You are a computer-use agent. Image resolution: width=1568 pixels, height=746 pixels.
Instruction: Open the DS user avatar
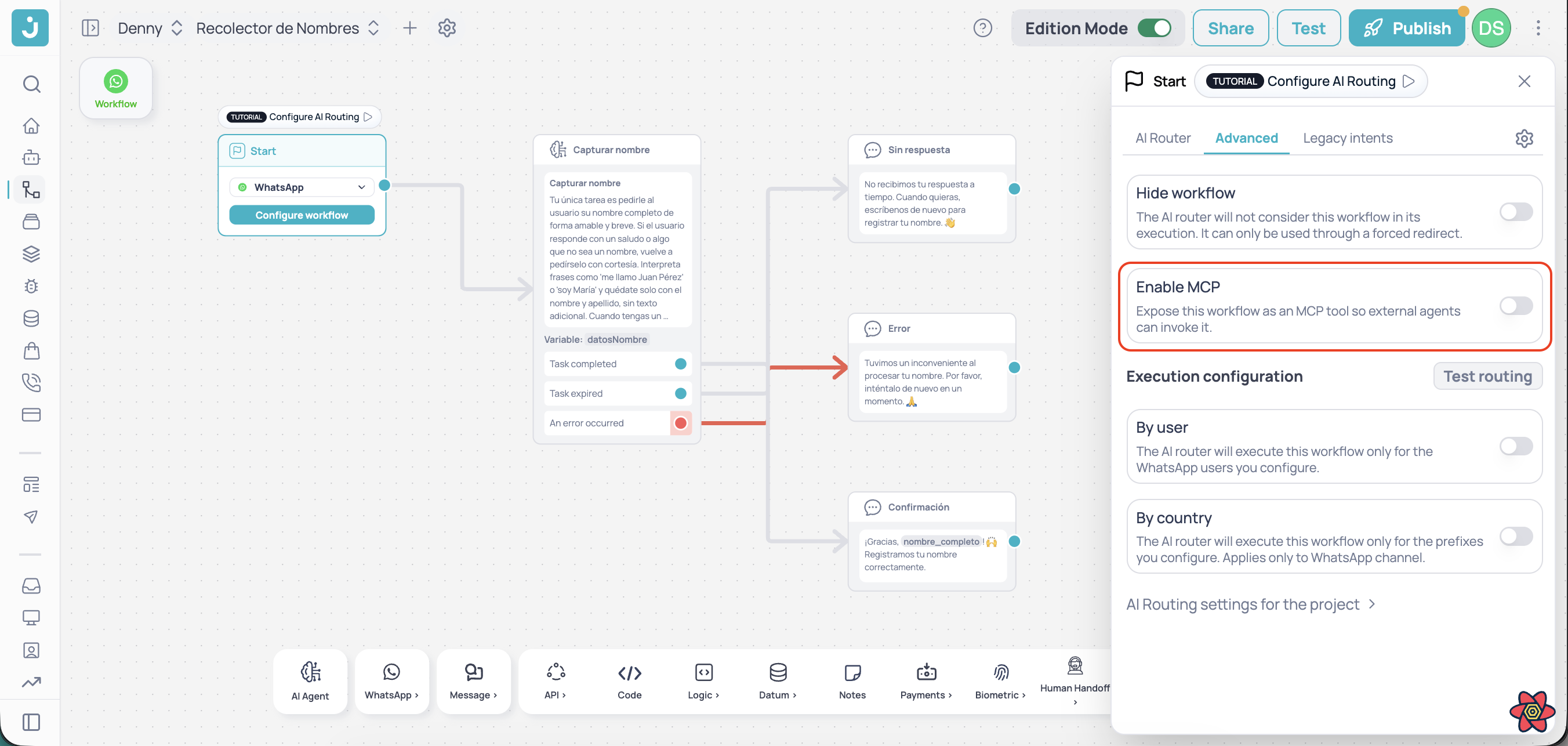coord(1491,28)
